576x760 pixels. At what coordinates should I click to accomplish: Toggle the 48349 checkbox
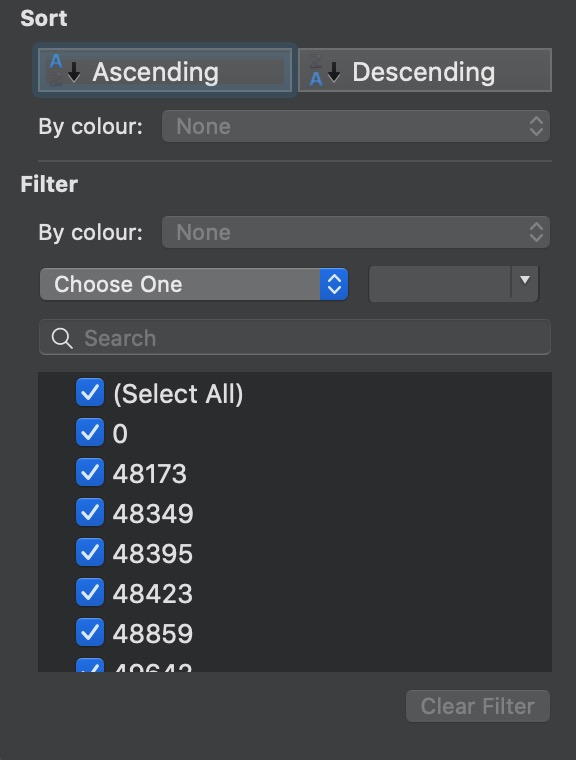point(90,512)
